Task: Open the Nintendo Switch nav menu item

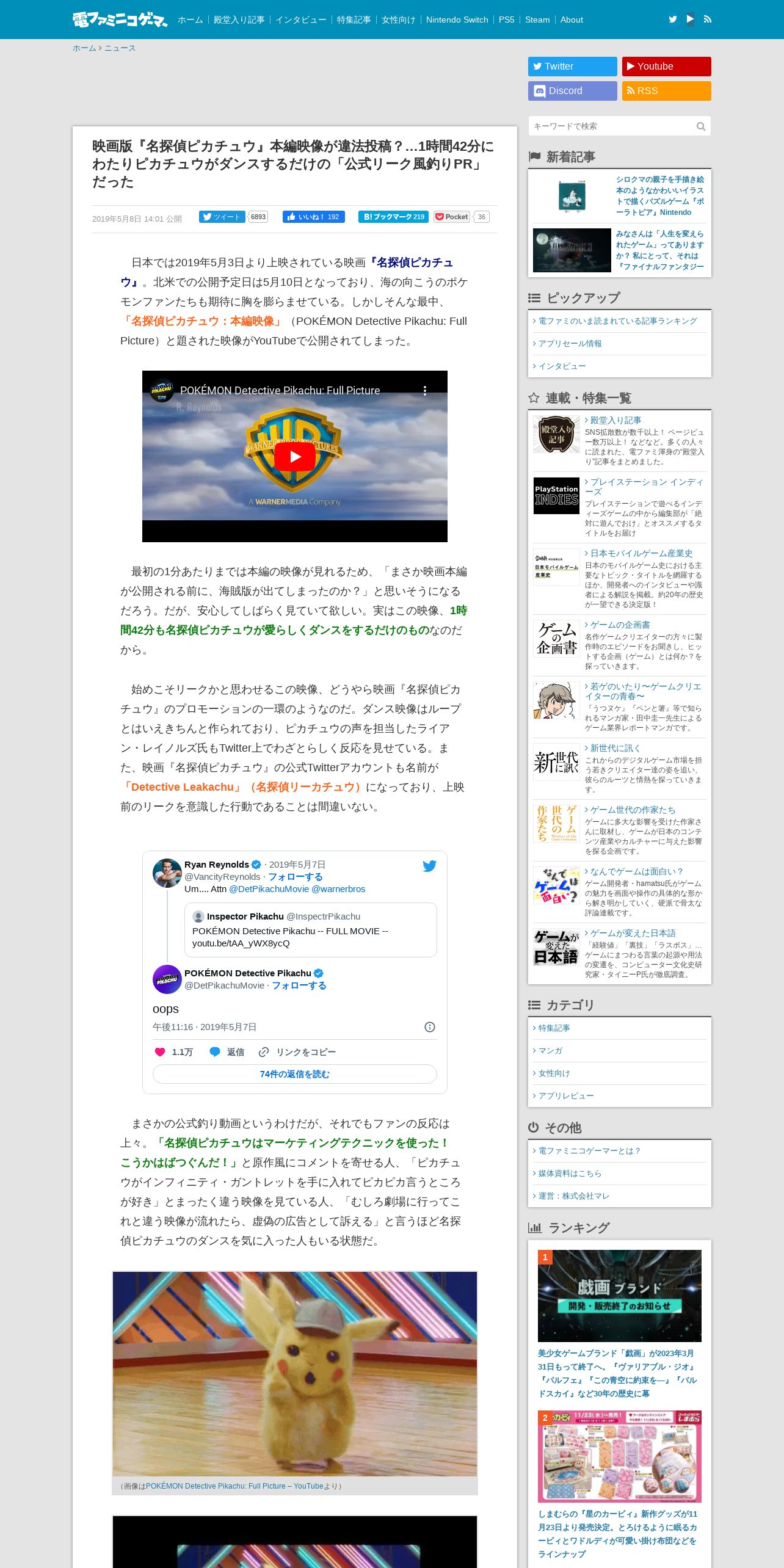Action: pyautogui.click(x=457, y=20)
